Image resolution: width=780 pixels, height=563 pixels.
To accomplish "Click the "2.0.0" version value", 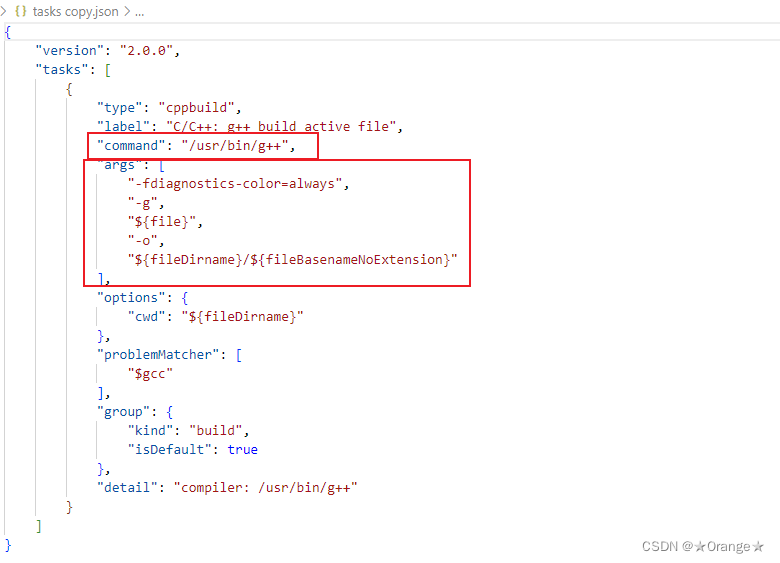I will [146, 51].
